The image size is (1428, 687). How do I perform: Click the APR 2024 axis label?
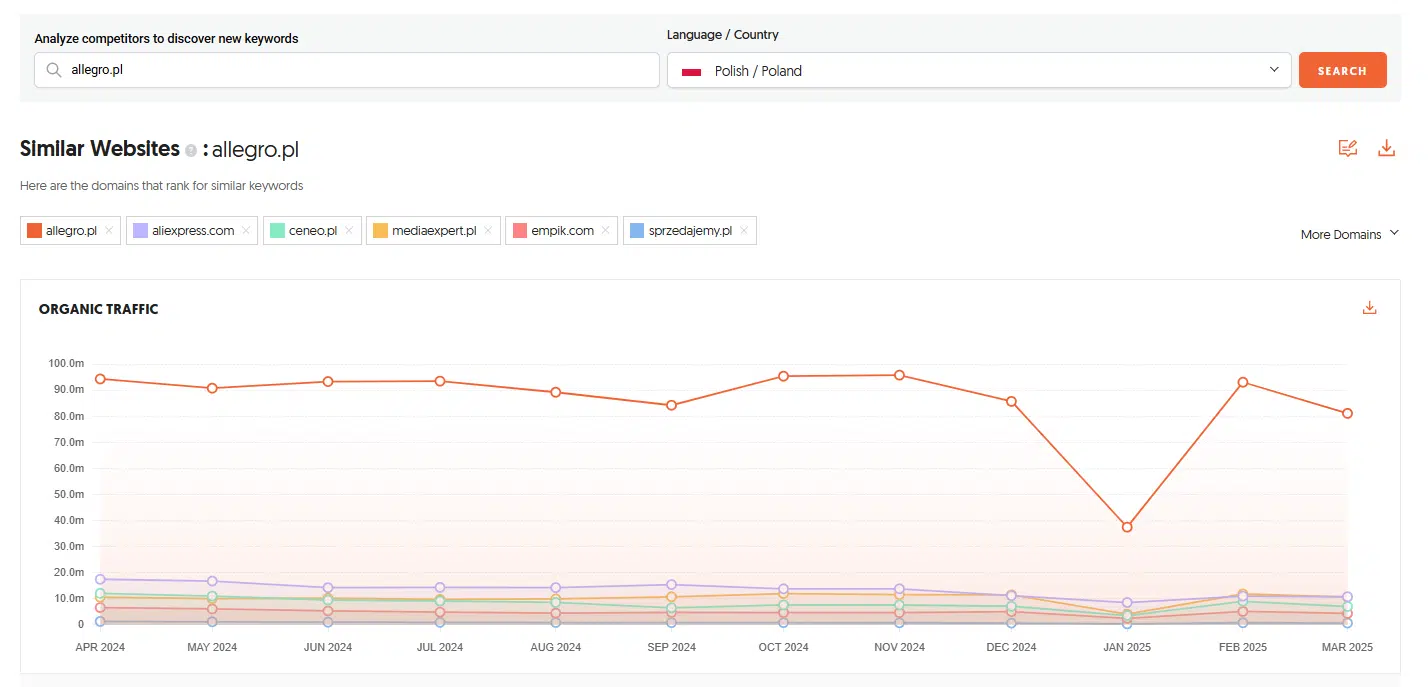coord(100,647)
